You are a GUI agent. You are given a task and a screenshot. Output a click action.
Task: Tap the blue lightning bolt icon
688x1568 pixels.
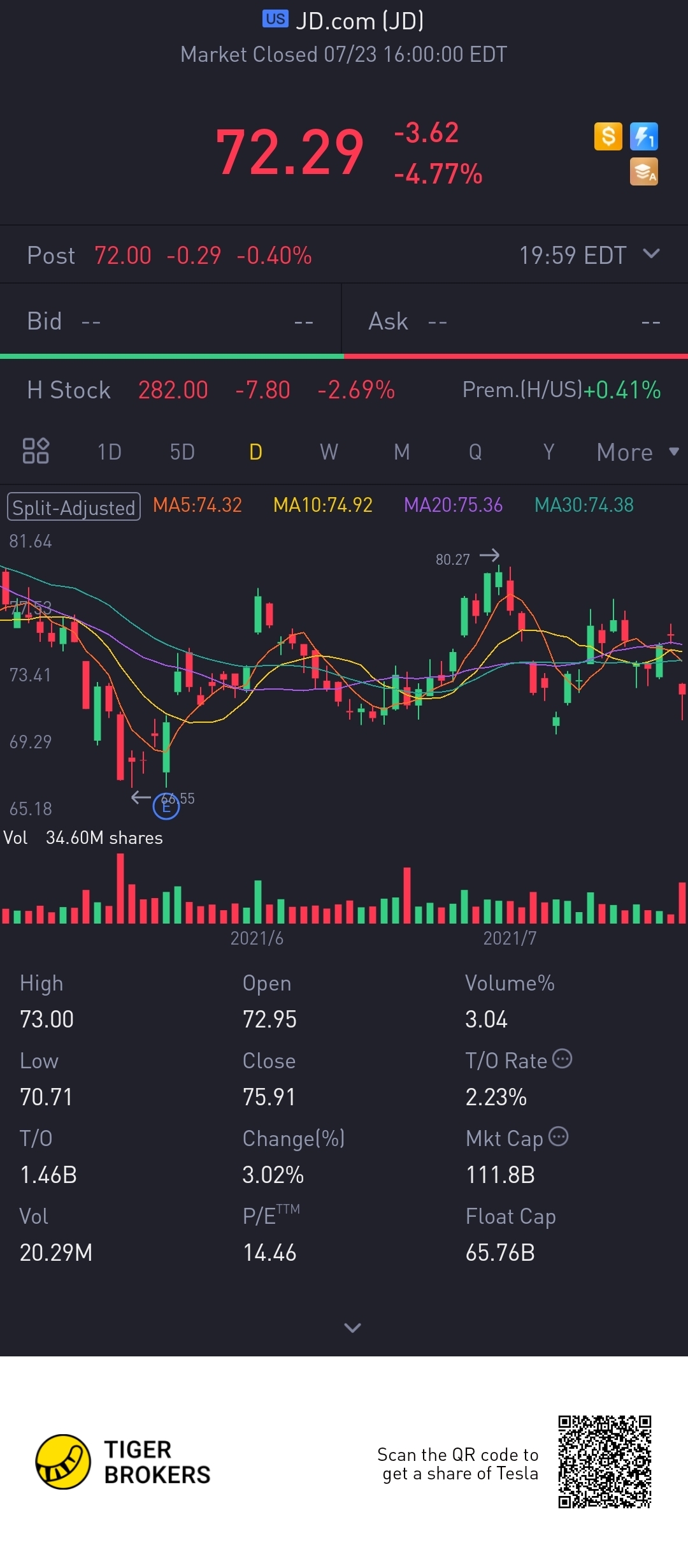tap(644, 136)
